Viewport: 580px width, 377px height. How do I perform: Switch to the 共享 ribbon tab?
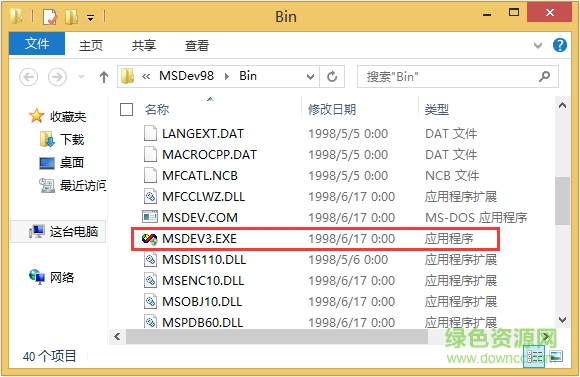[x=144, y=46]
